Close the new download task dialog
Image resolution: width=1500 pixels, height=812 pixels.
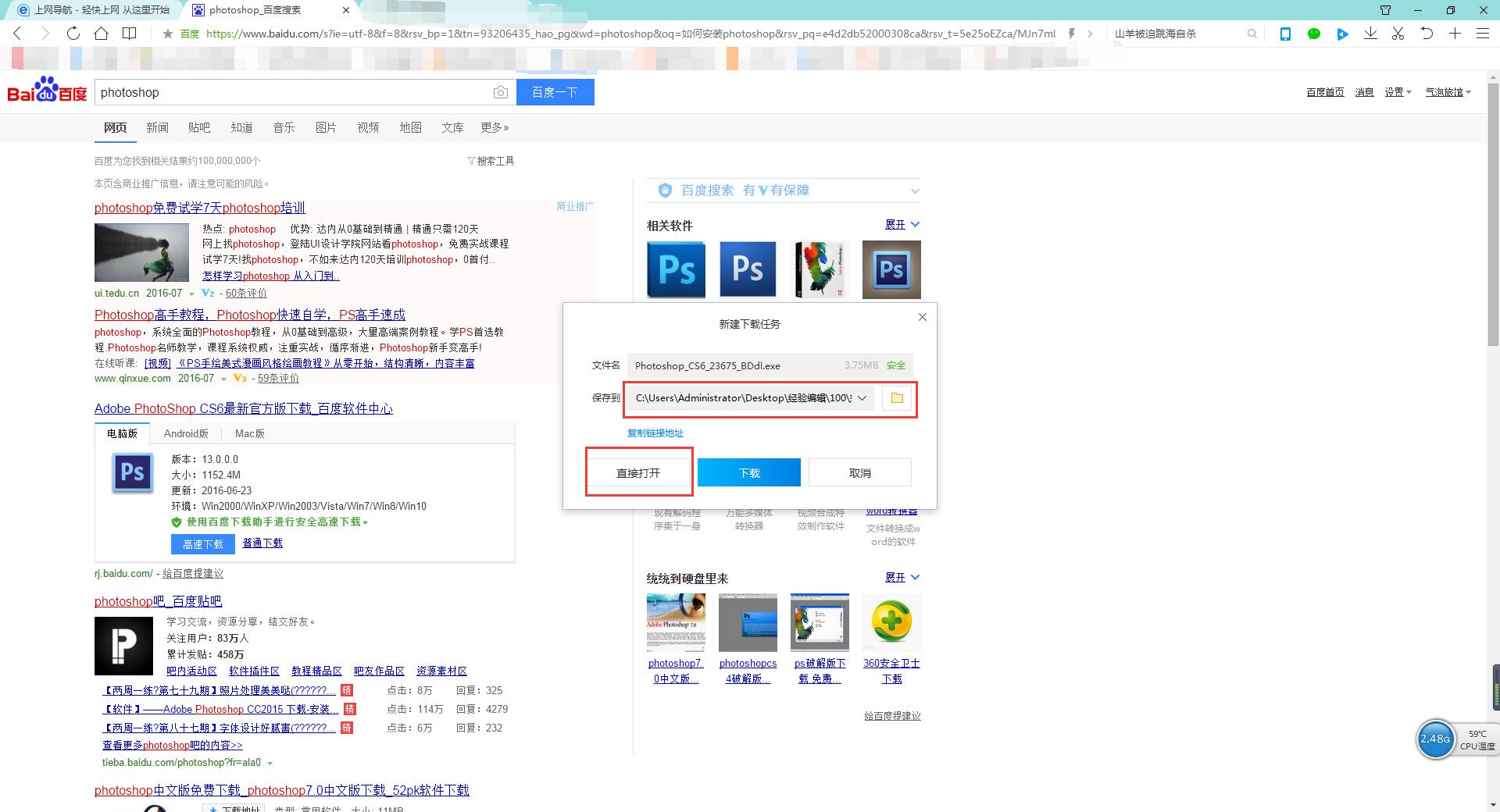(x=923, y=317)
